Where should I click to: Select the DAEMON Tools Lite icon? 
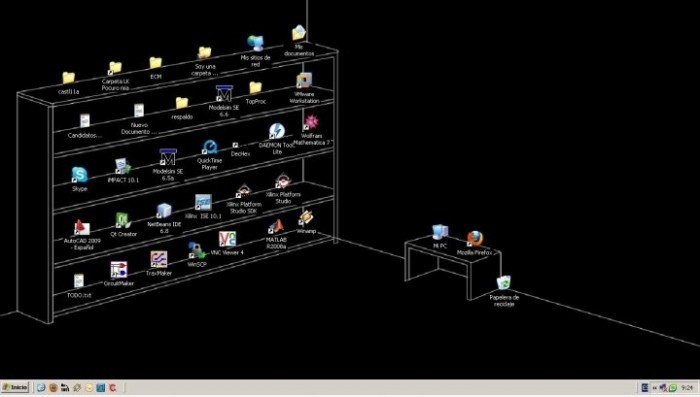point(277,132)
